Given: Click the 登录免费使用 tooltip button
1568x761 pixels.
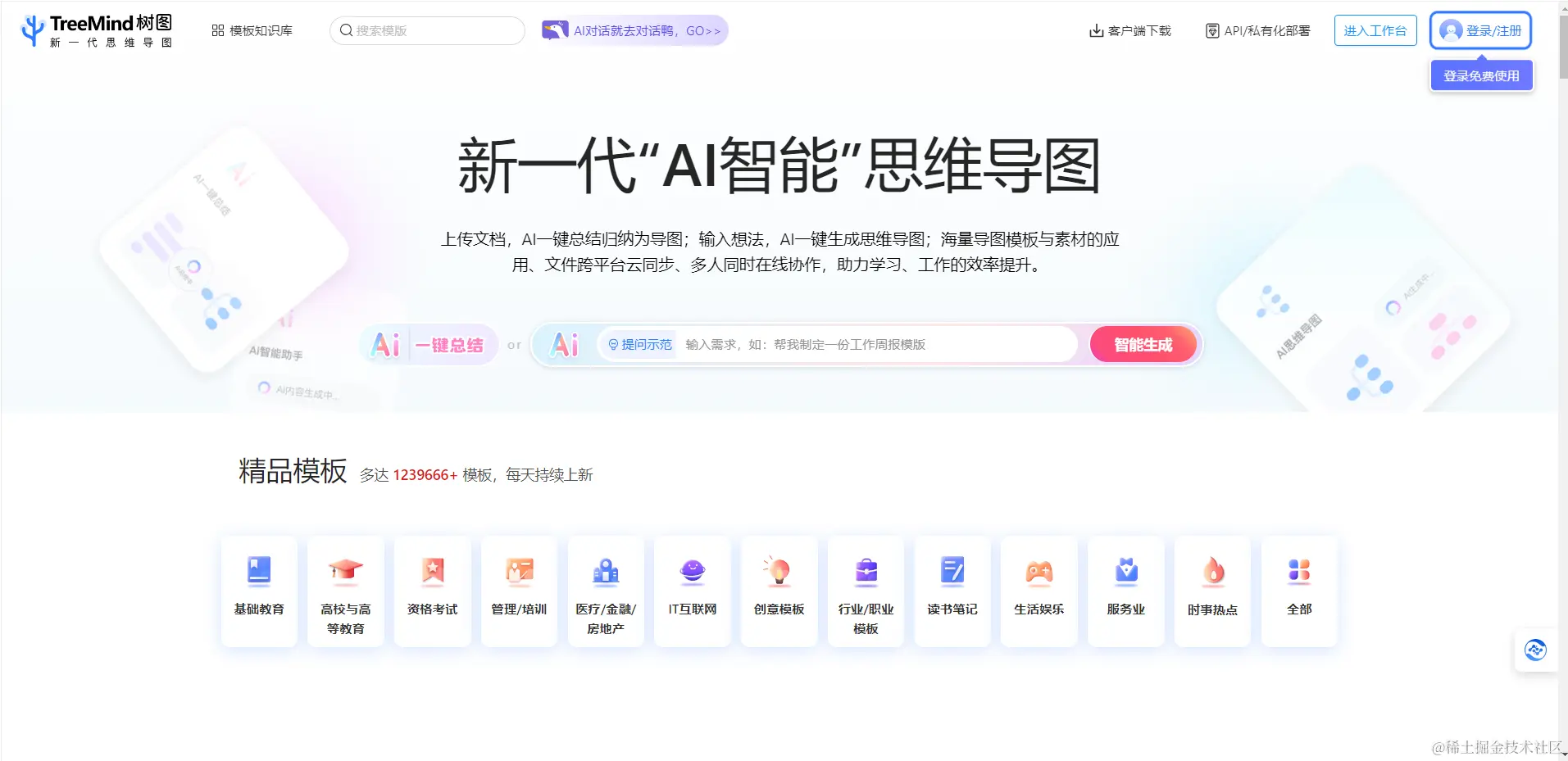Looking at the screenshot, I should (x=1481, y=76).
